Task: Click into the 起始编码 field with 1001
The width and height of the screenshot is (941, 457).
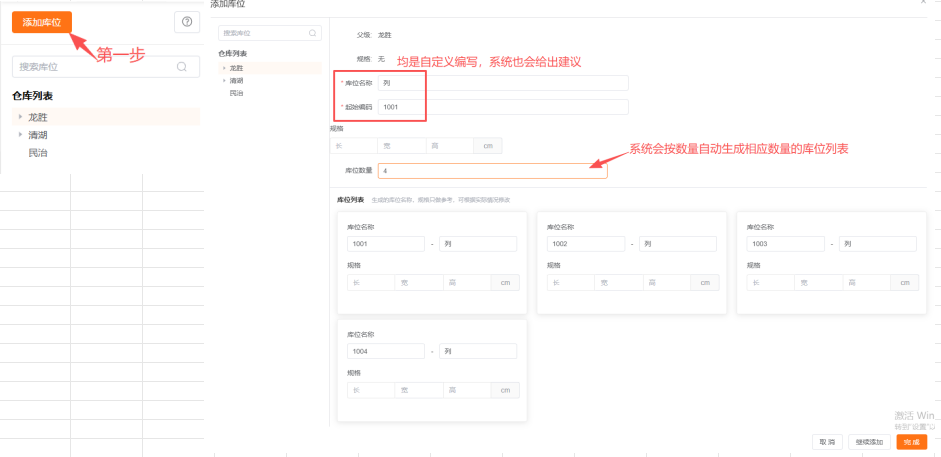Action: [503, 107]
